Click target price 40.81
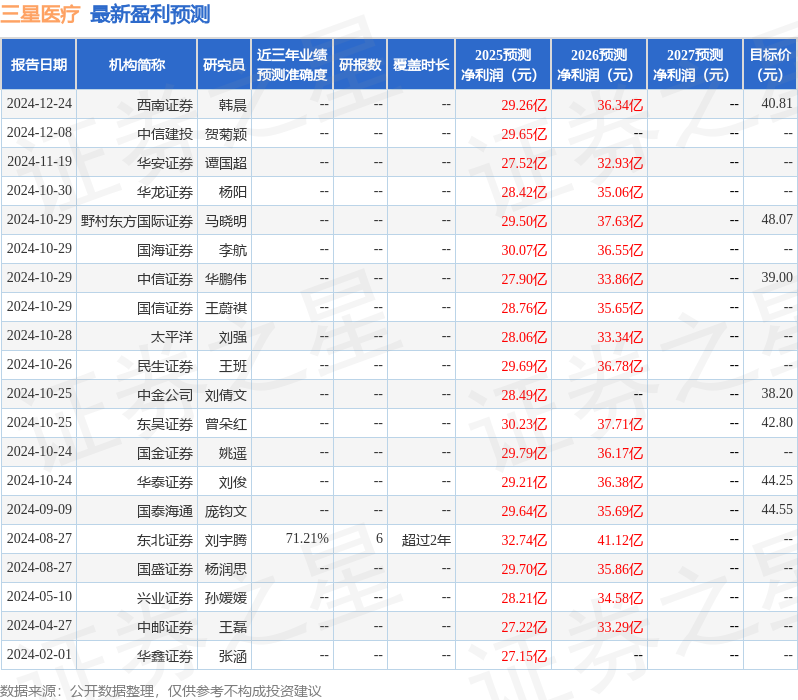Screen dimensions: 798x700 click(777, 103)
